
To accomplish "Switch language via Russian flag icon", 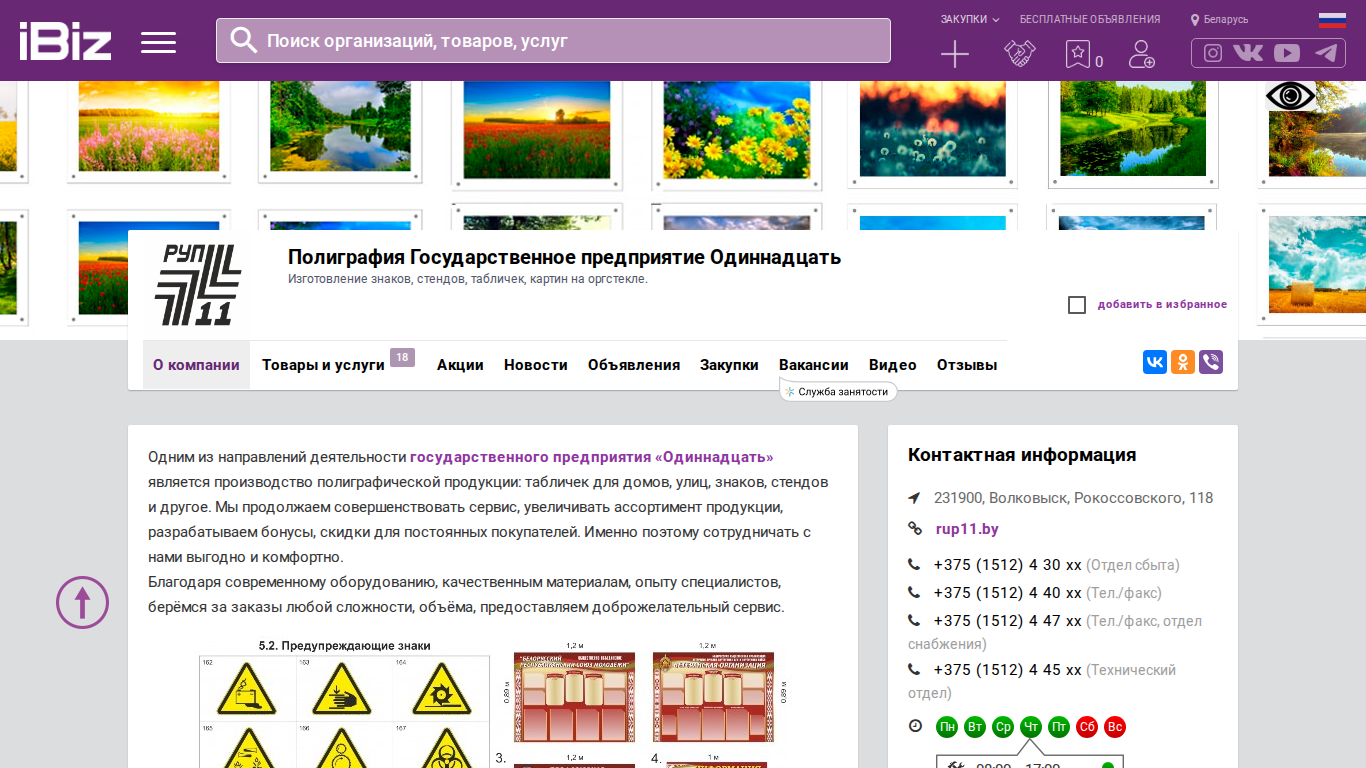I will point(1332,19).
